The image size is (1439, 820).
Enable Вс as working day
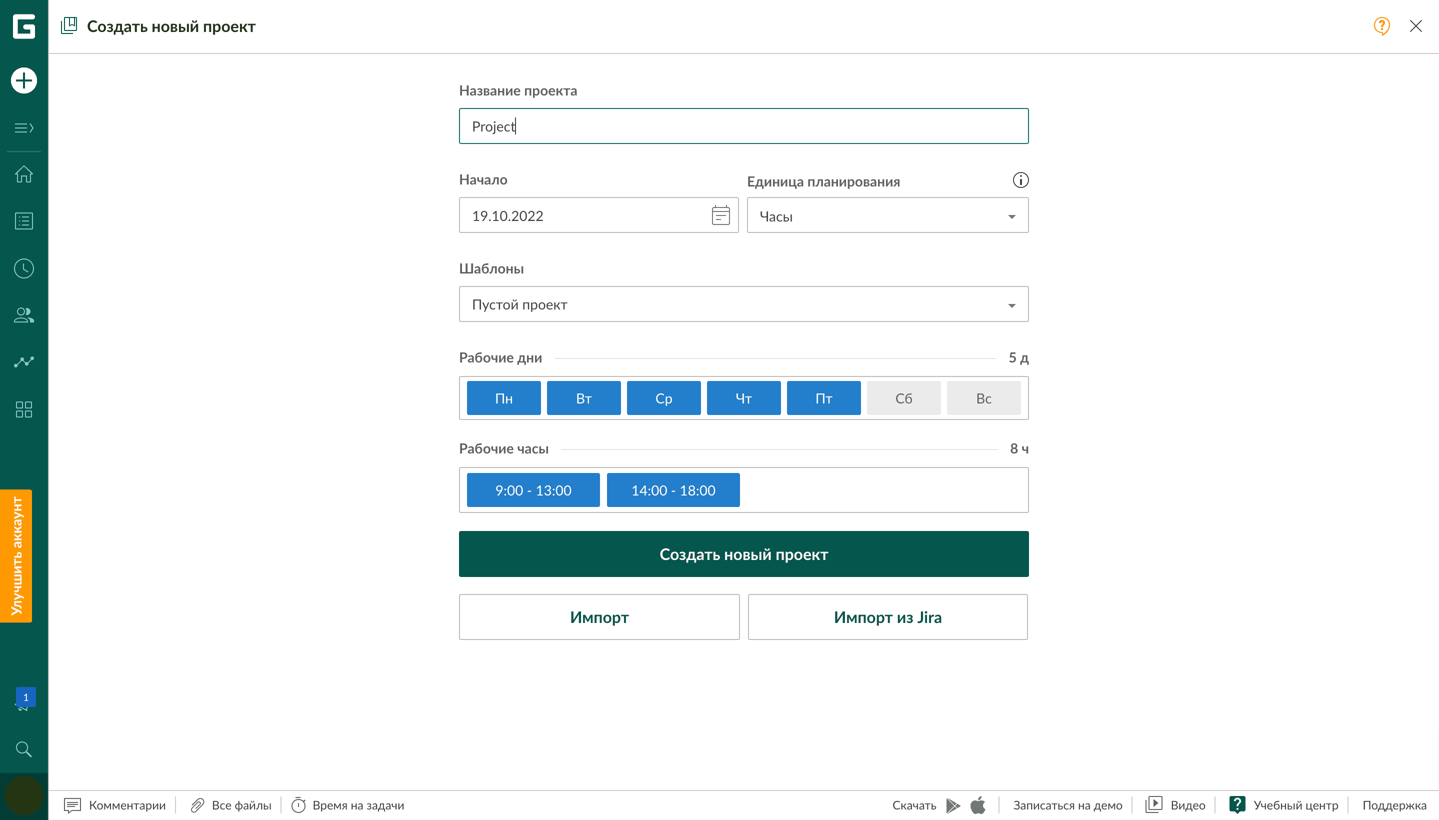click(984, 398)
